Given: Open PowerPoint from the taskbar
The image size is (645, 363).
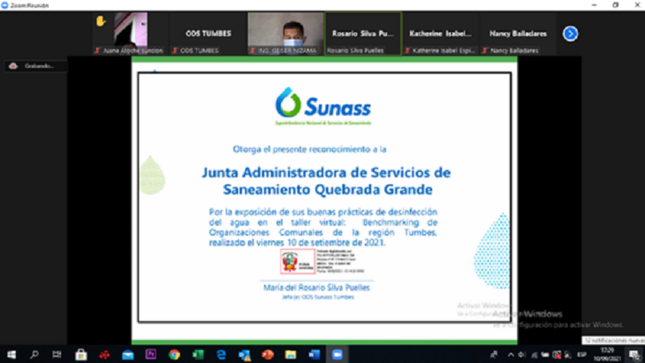Looking at the screenshot, I should [x=268, y=354].
